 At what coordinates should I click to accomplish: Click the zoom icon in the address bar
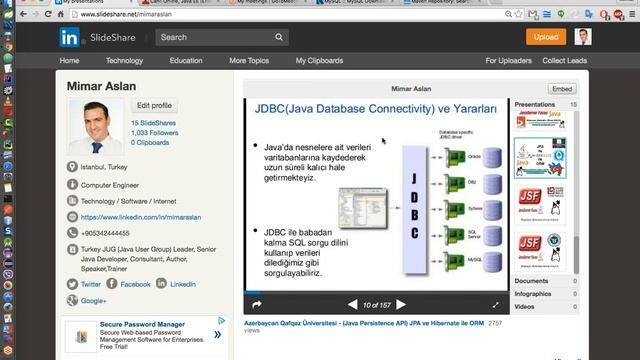[x=508, y=14]
